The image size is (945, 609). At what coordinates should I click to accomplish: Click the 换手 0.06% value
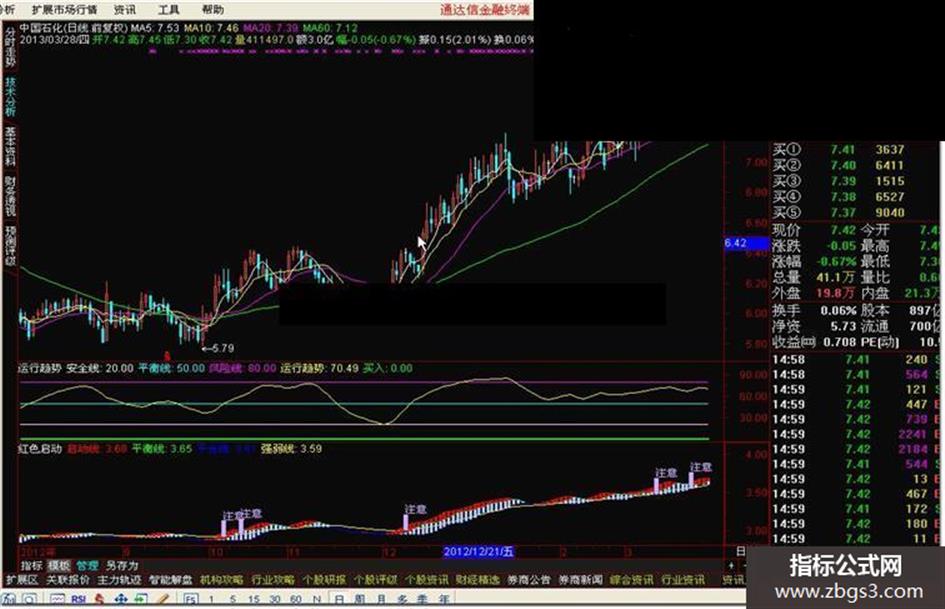(838, 310)
